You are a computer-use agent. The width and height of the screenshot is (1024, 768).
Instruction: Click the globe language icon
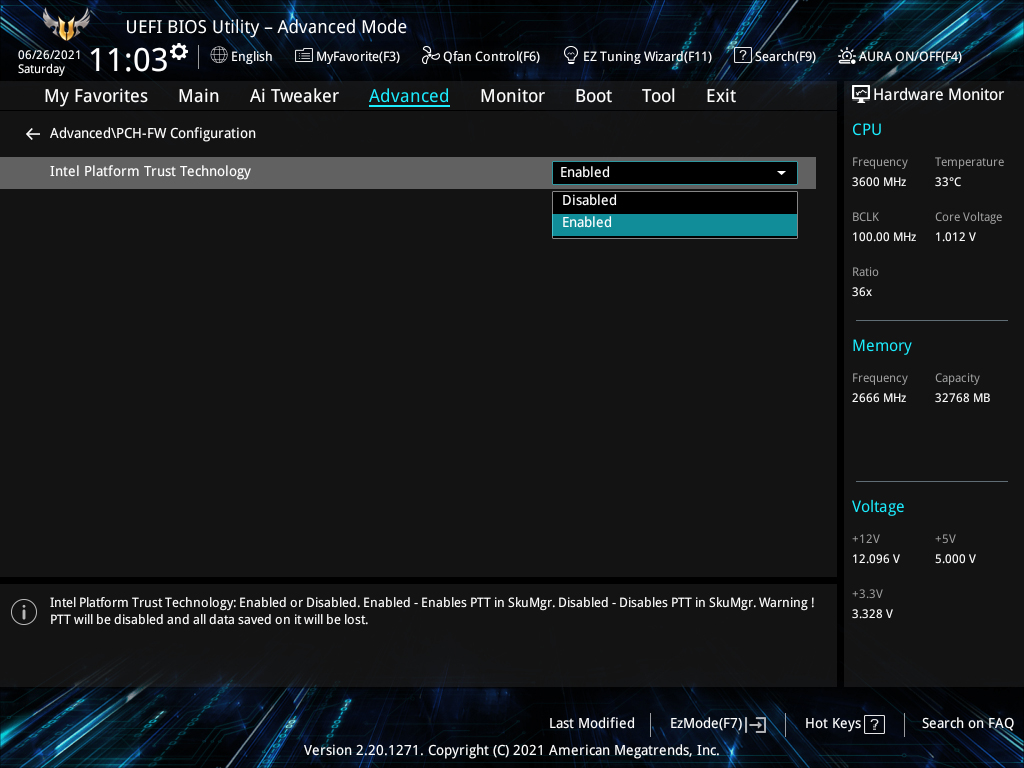click(x=219, y=56)
